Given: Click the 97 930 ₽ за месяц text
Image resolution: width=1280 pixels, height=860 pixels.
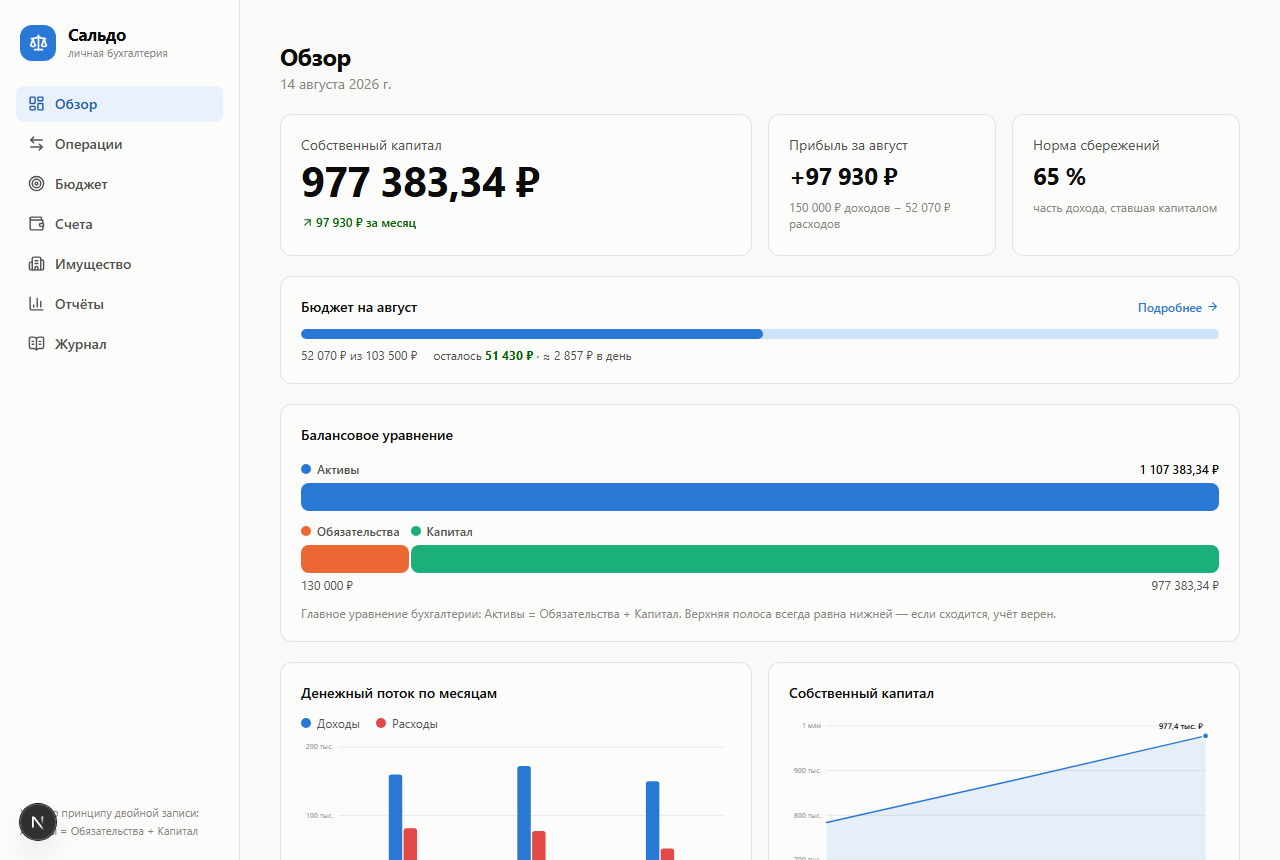Looking at the screenshot, I should pyautogui.click(x=366, y=223).
